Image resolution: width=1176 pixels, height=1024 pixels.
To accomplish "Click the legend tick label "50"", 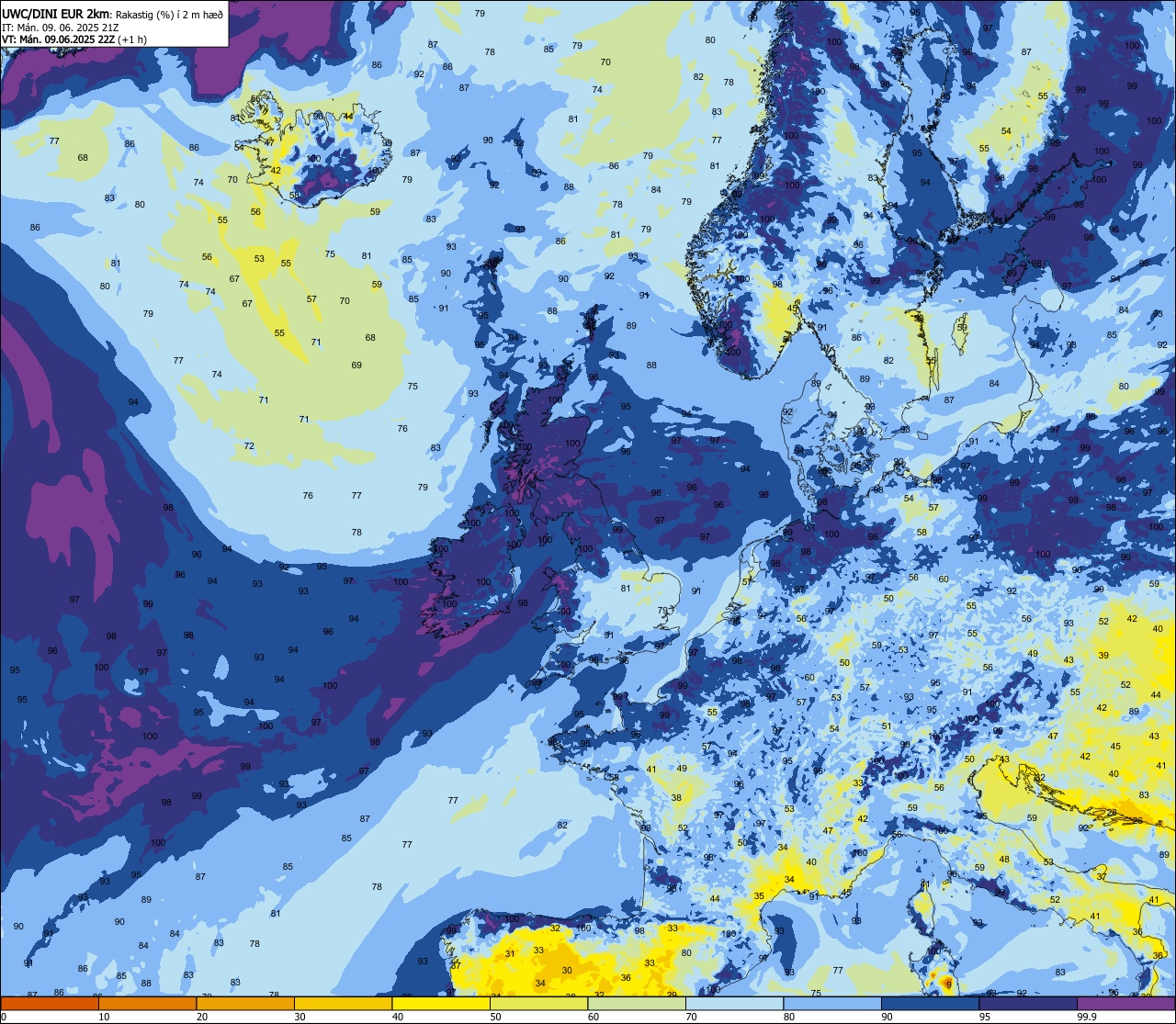I will (495, 1017).
